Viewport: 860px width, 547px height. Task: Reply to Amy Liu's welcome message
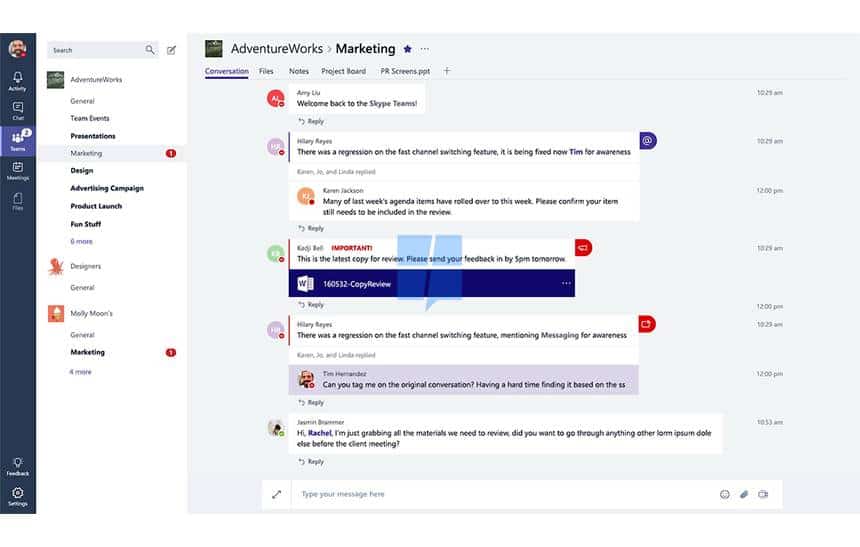point(311,121)
